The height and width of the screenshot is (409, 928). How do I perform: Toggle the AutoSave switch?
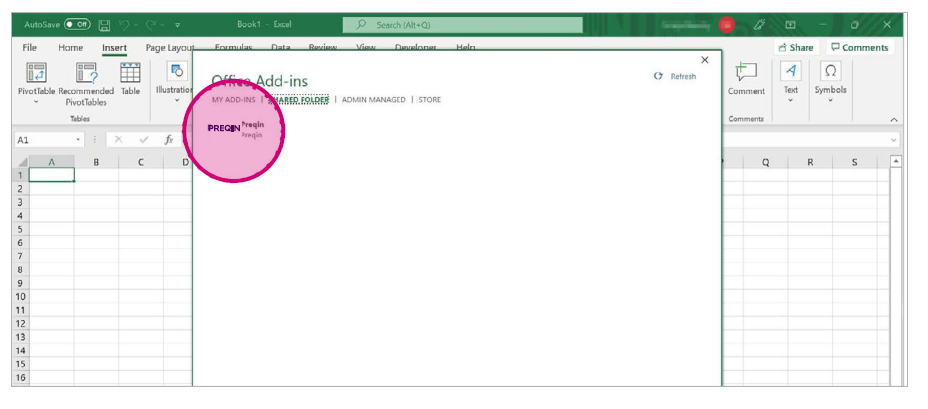coord(77,25)
